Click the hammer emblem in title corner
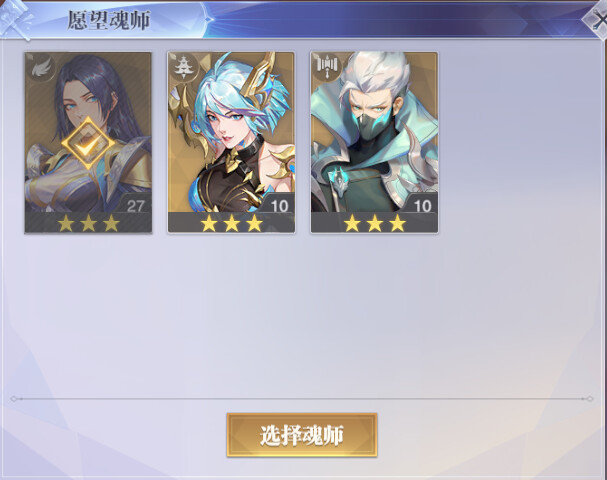Viewport: 607px width, 480px height. (x=15, y=19)
